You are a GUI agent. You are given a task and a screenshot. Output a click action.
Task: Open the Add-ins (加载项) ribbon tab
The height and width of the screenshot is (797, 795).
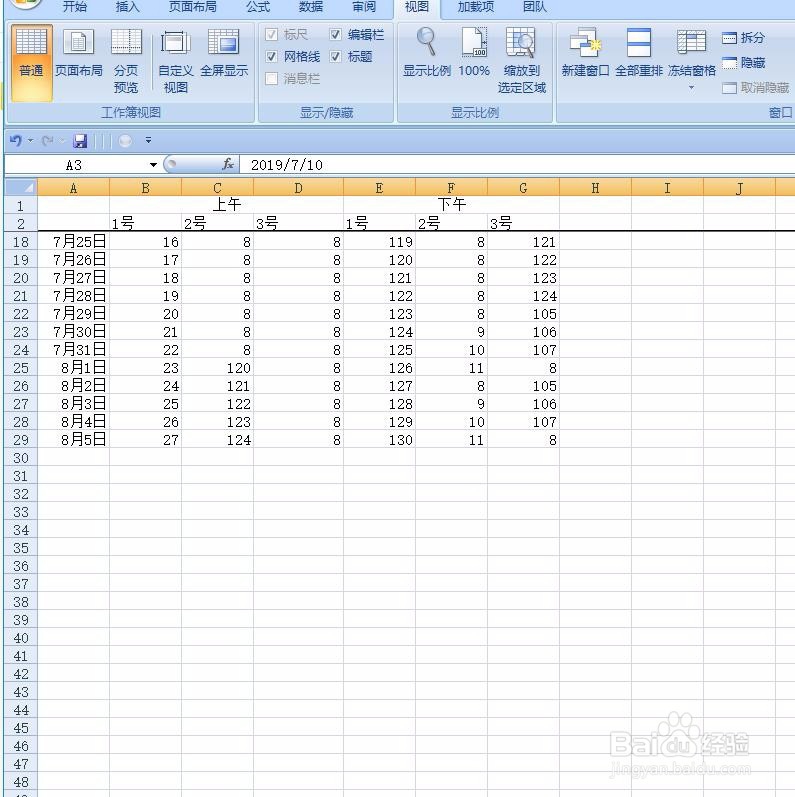[476, 7]
